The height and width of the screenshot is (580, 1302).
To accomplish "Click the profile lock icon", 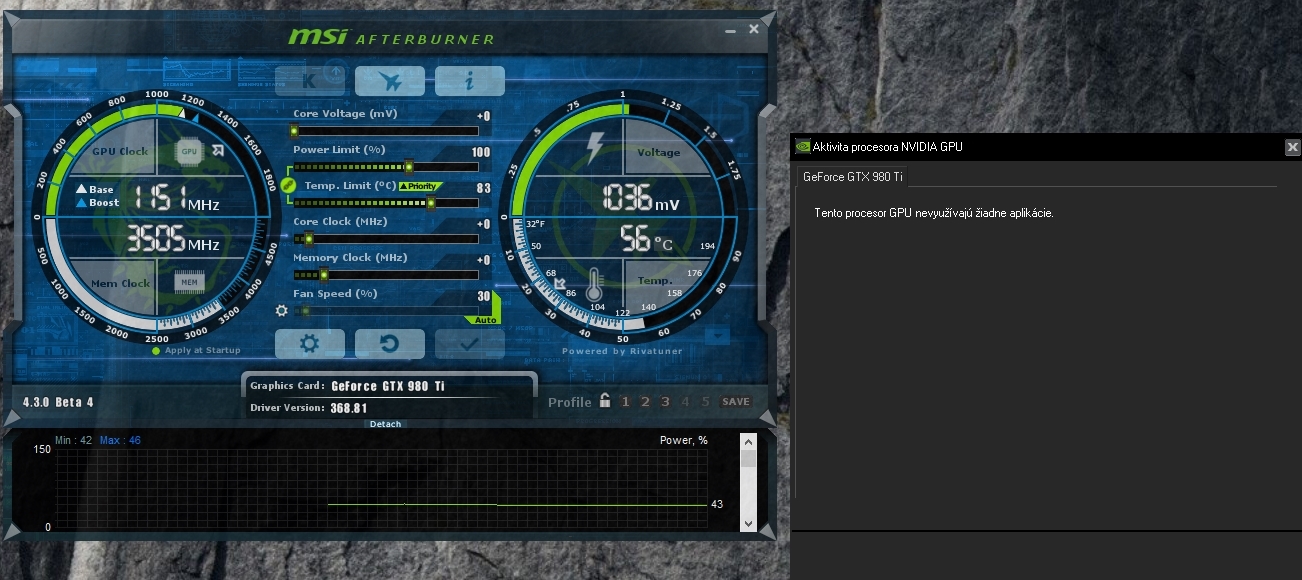I will [604, 401].
